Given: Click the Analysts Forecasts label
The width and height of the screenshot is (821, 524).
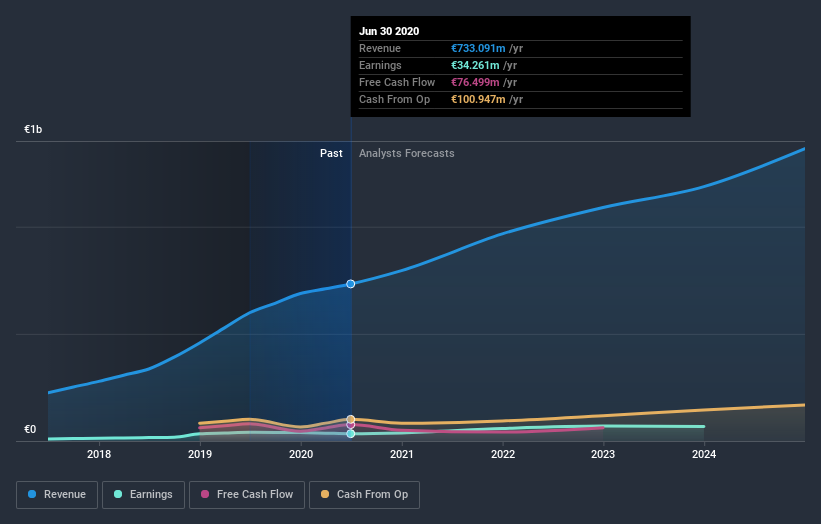Looking at the screenshot, I should pyautogui.click(x=407, y=153).
